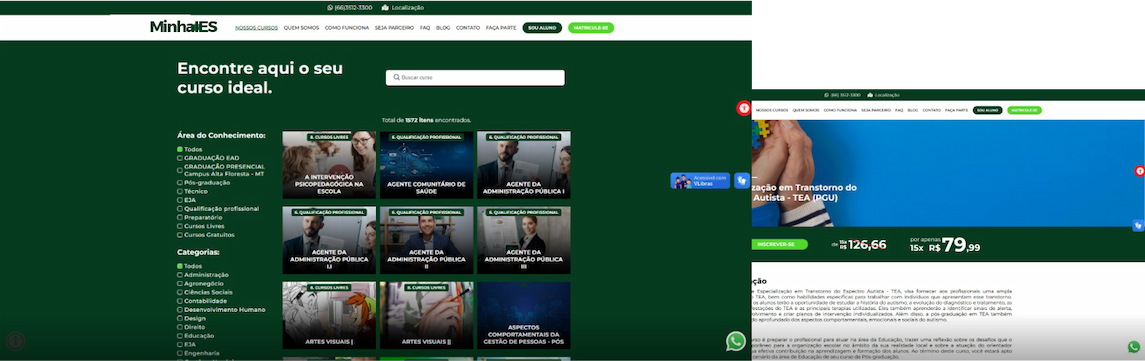Screen dimensions: 1145x361
Task: Check the Cursos Livres checkbox
Action: tap(180, 227)
